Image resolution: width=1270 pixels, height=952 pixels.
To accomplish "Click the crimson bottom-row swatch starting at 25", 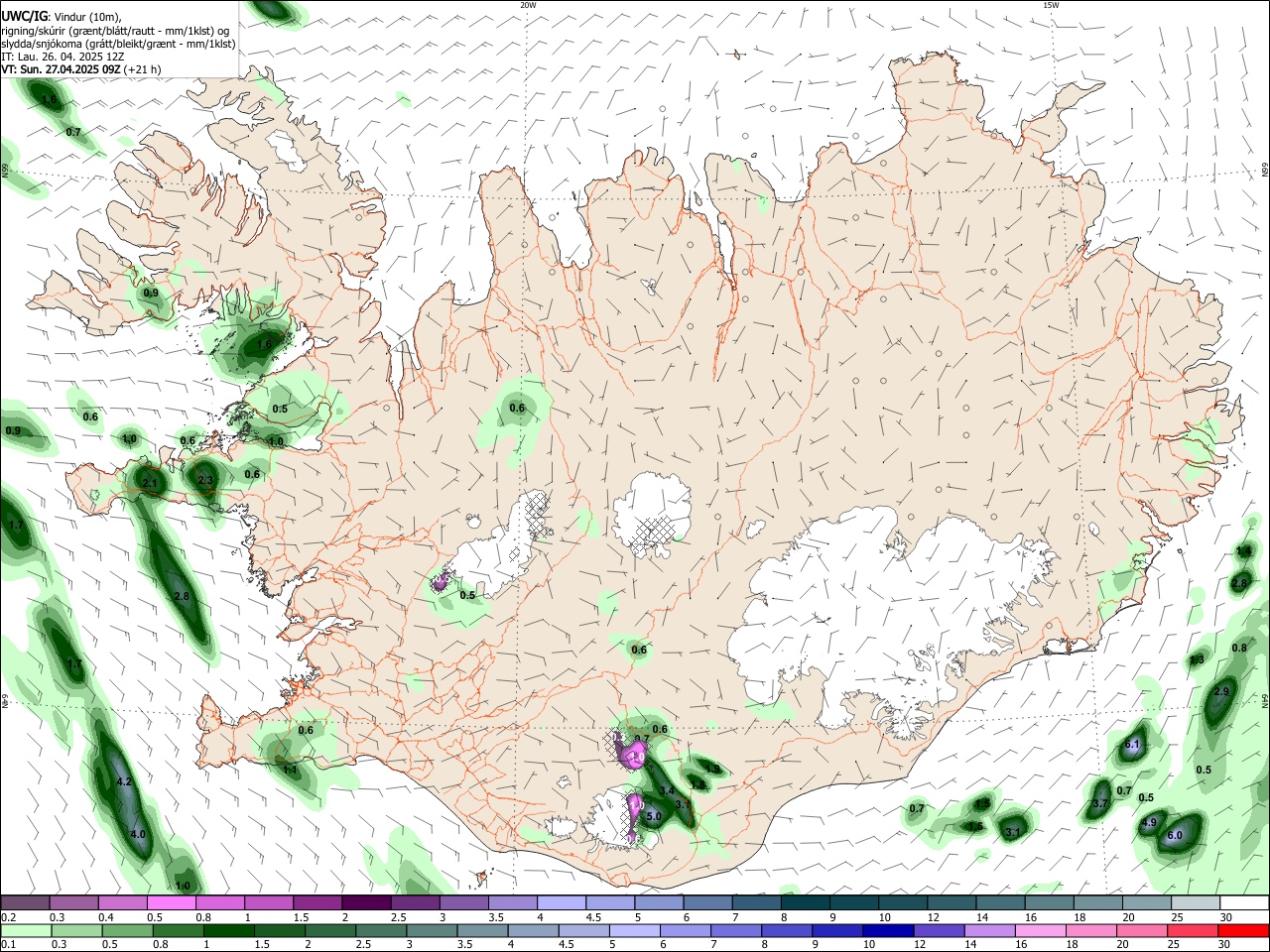I will click(x=1193, y=931).
